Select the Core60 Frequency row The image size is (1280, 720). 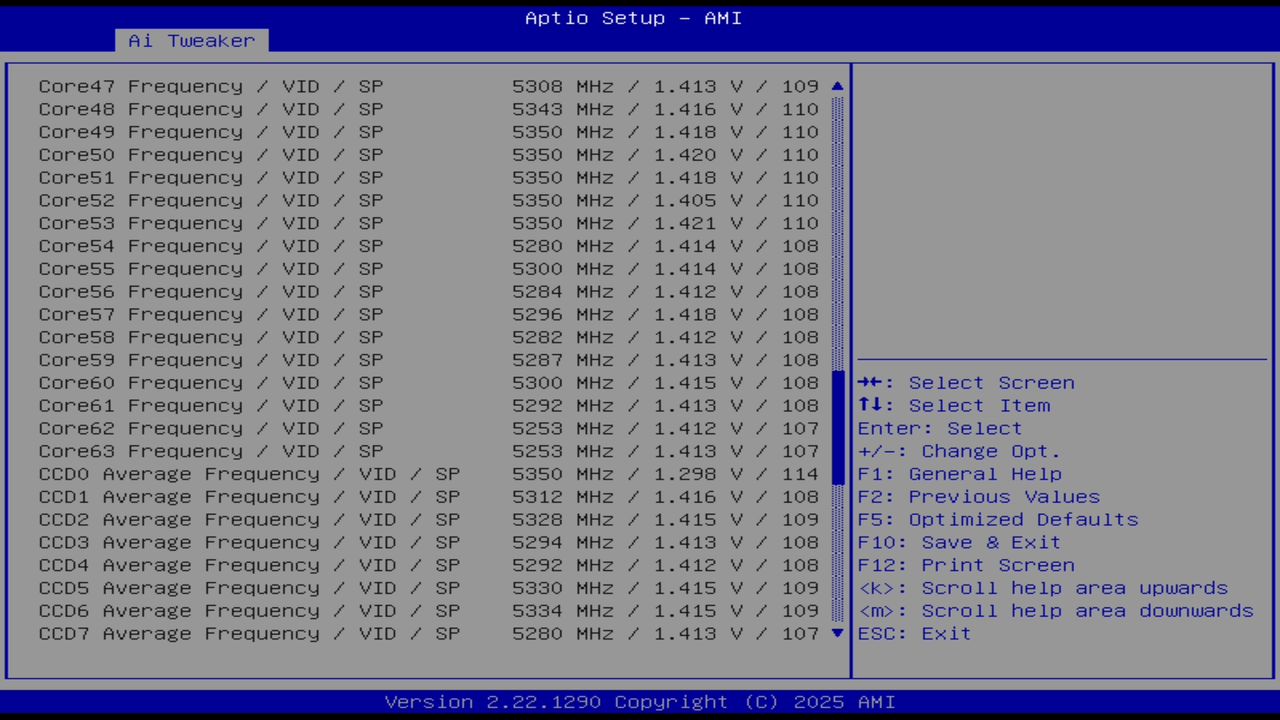click(300, 382)
